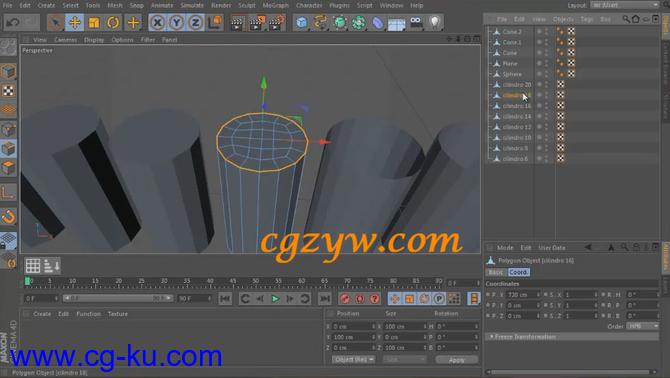Click the timeline preview range slider
Image resolution: width=670 pixels, height=378 pixels.
point(118,298)
